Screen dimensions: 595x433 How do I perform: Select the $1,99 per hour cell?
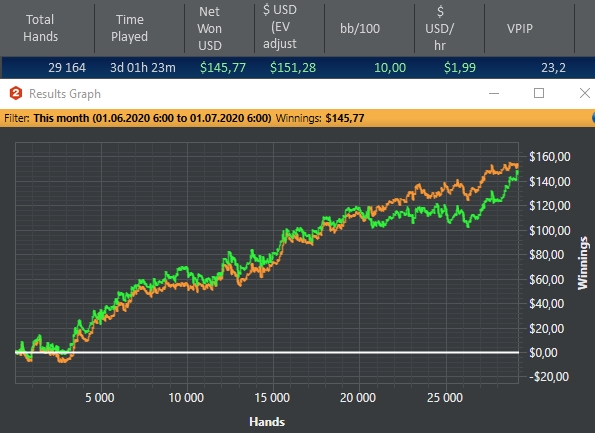click(460, 68)
